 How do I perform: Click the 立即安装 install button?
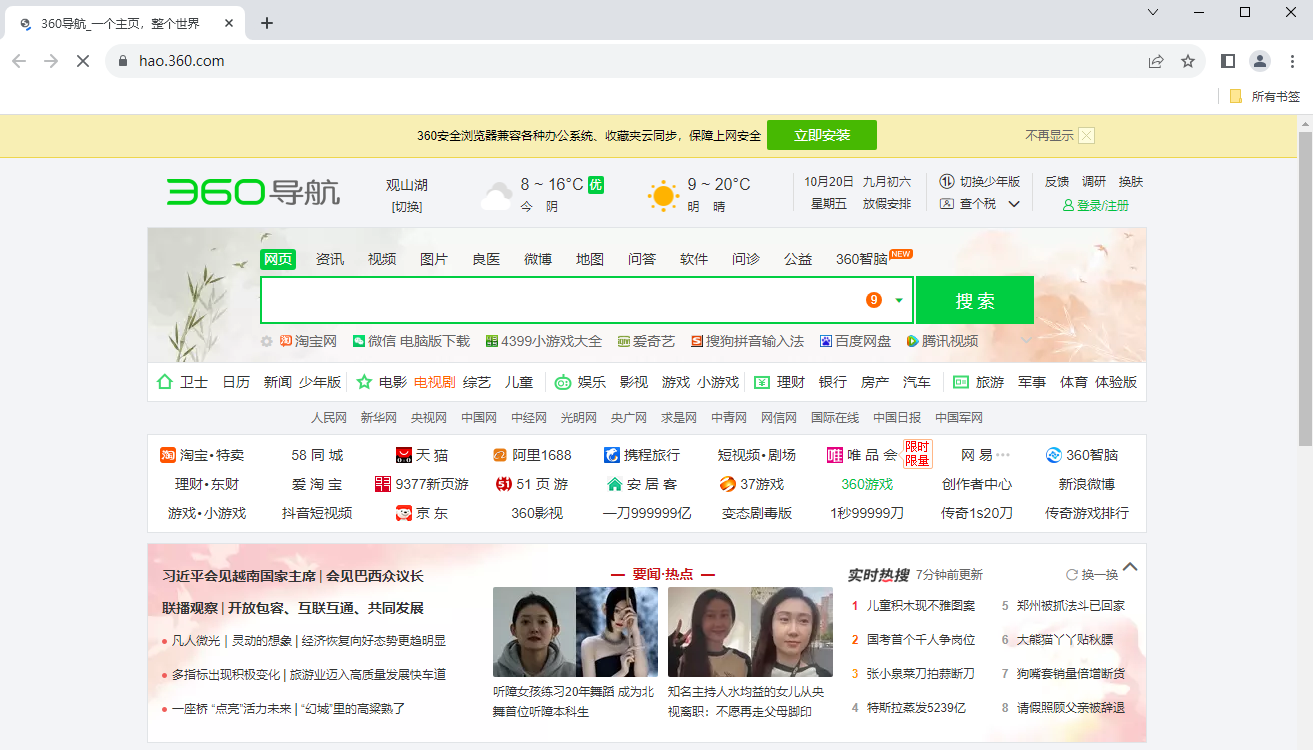point(822,135)
